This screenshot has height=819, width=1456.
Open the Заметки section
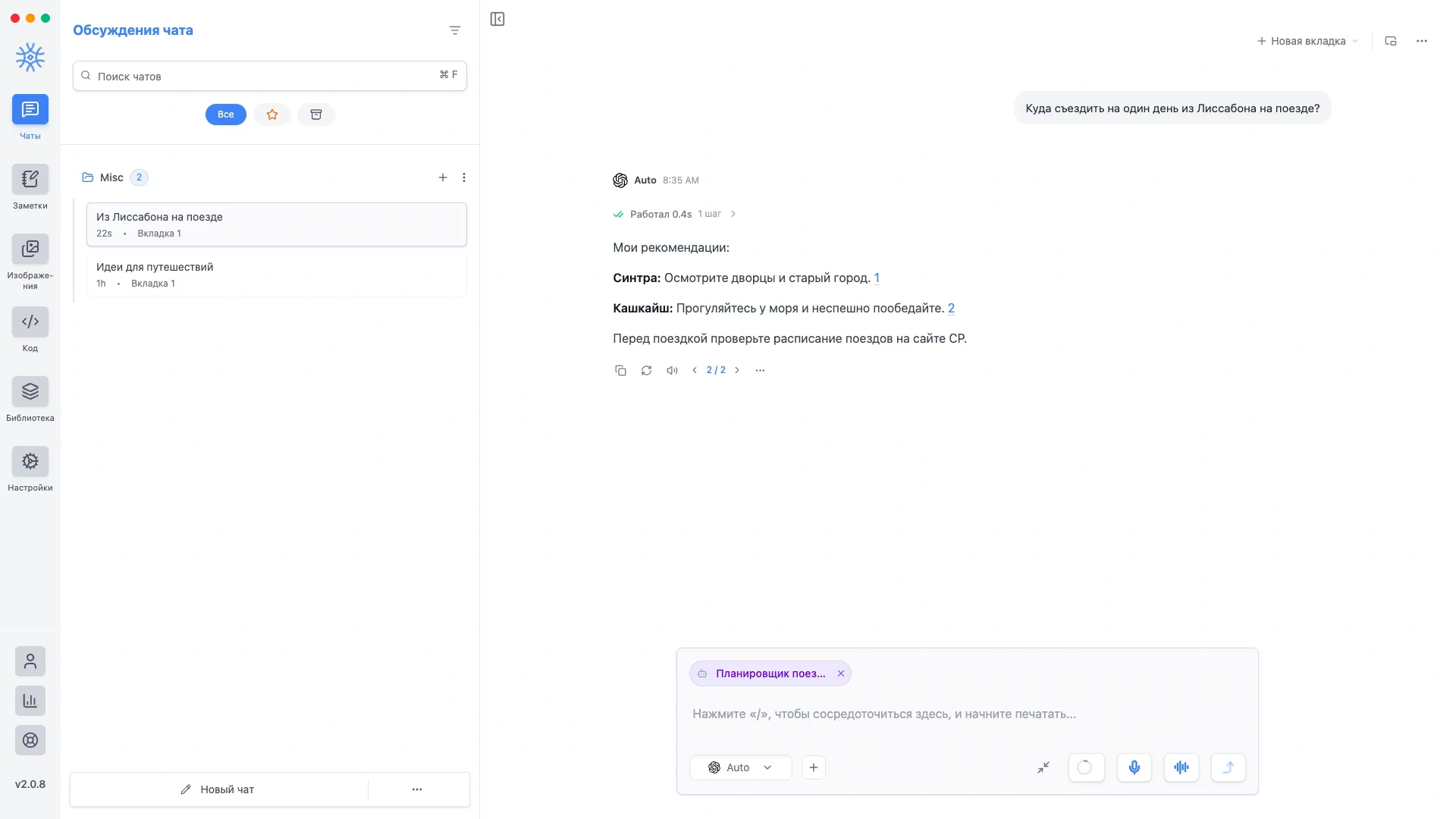[30, 180]
